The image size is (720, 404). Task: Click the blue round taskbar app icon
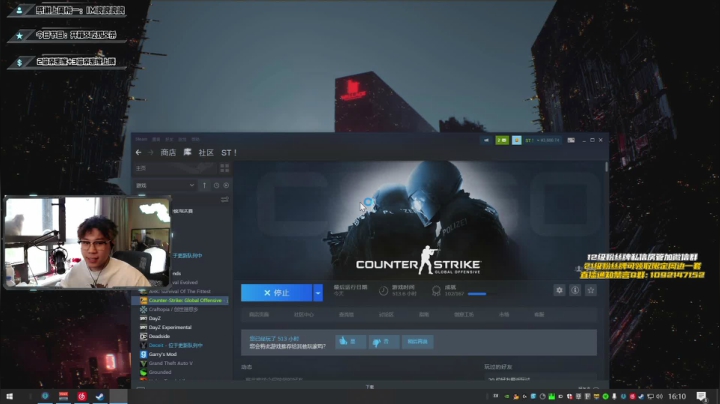point(45,396)
